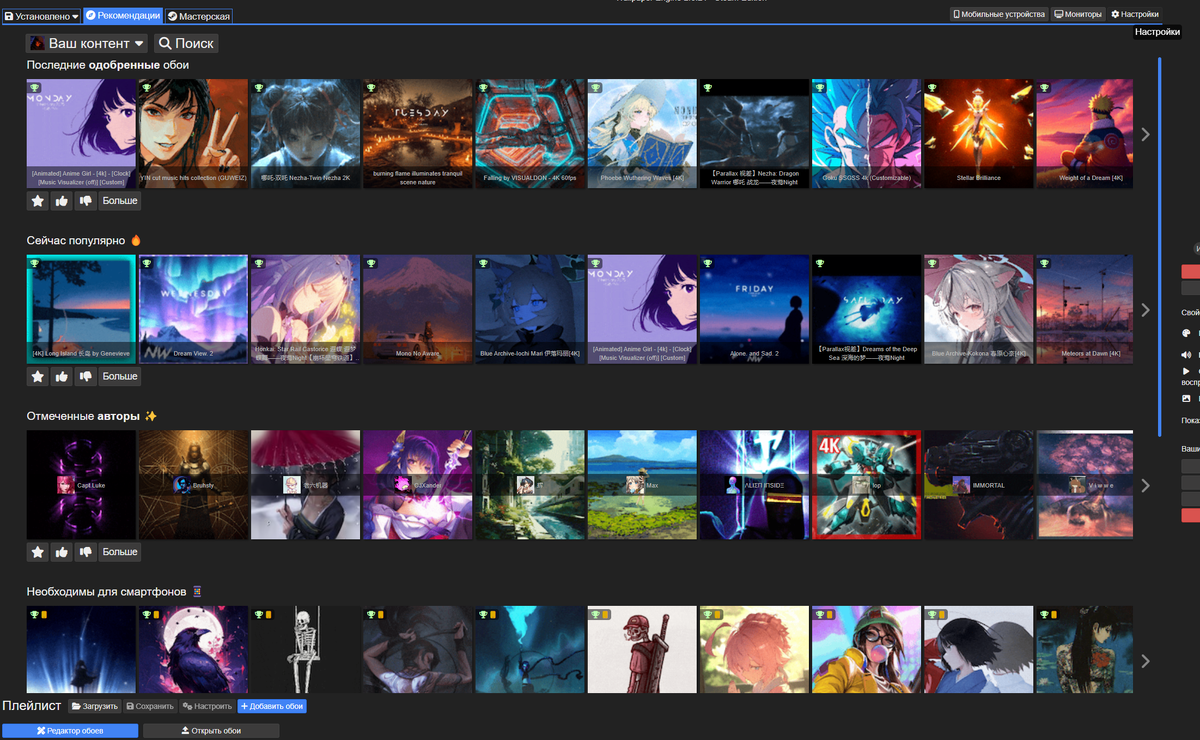Screen dimensions: 1200x740
Task: Open the Мониторы menu
Action: pyautogui.click(x=1078, y=15)
